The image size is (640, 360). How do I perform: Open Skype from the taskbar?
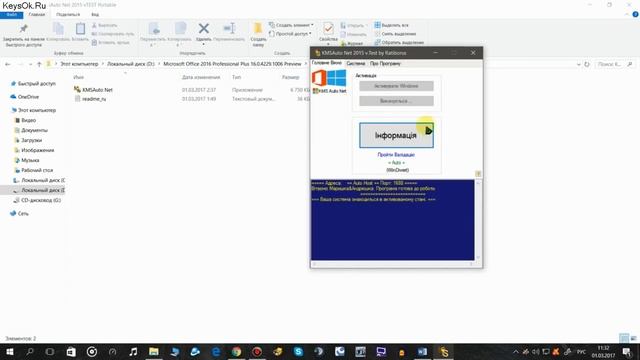(298, 351)
